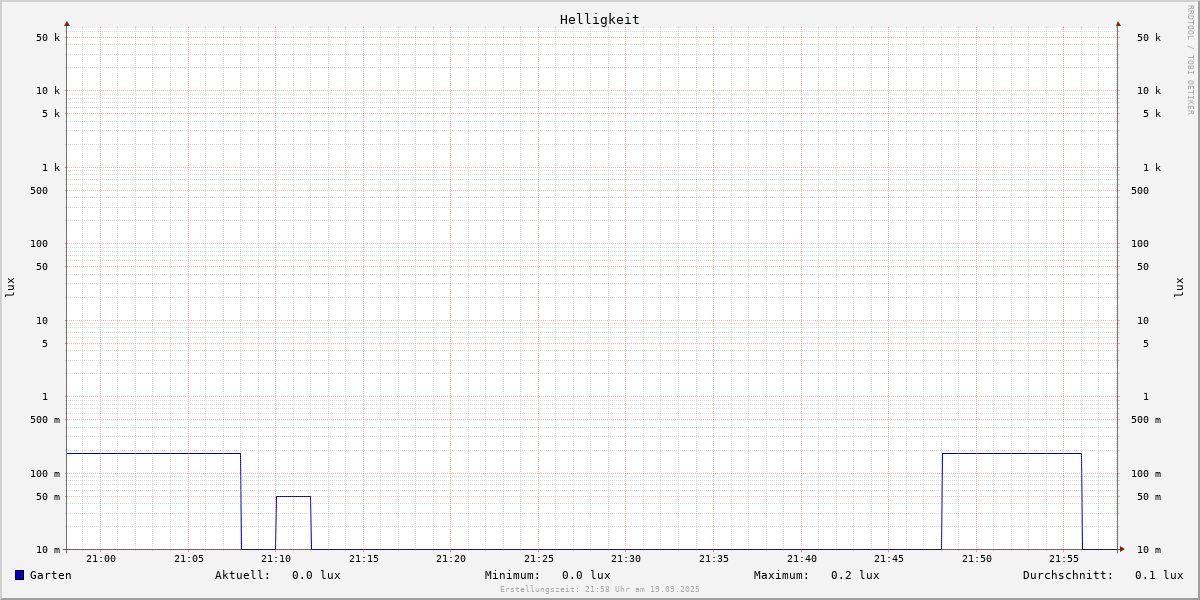Click the 21:35 time axis label

[x=714, y=559]
